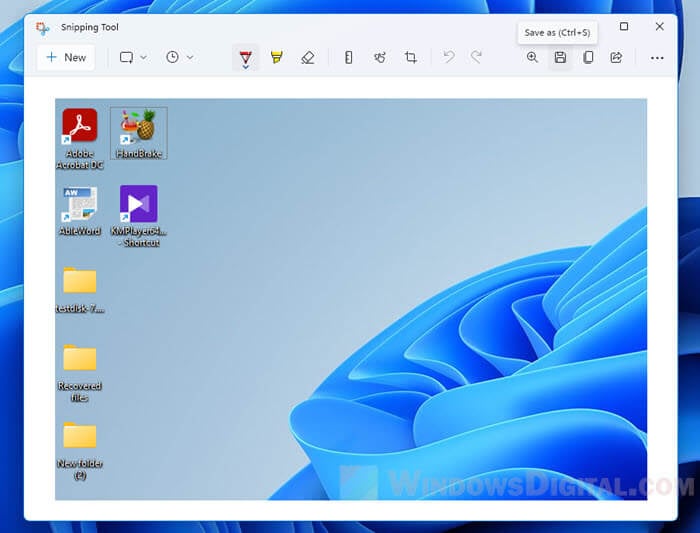The image size is (700, 533).
Task: Select the rectangle snipping mode icon
Action: coord(126,57)
